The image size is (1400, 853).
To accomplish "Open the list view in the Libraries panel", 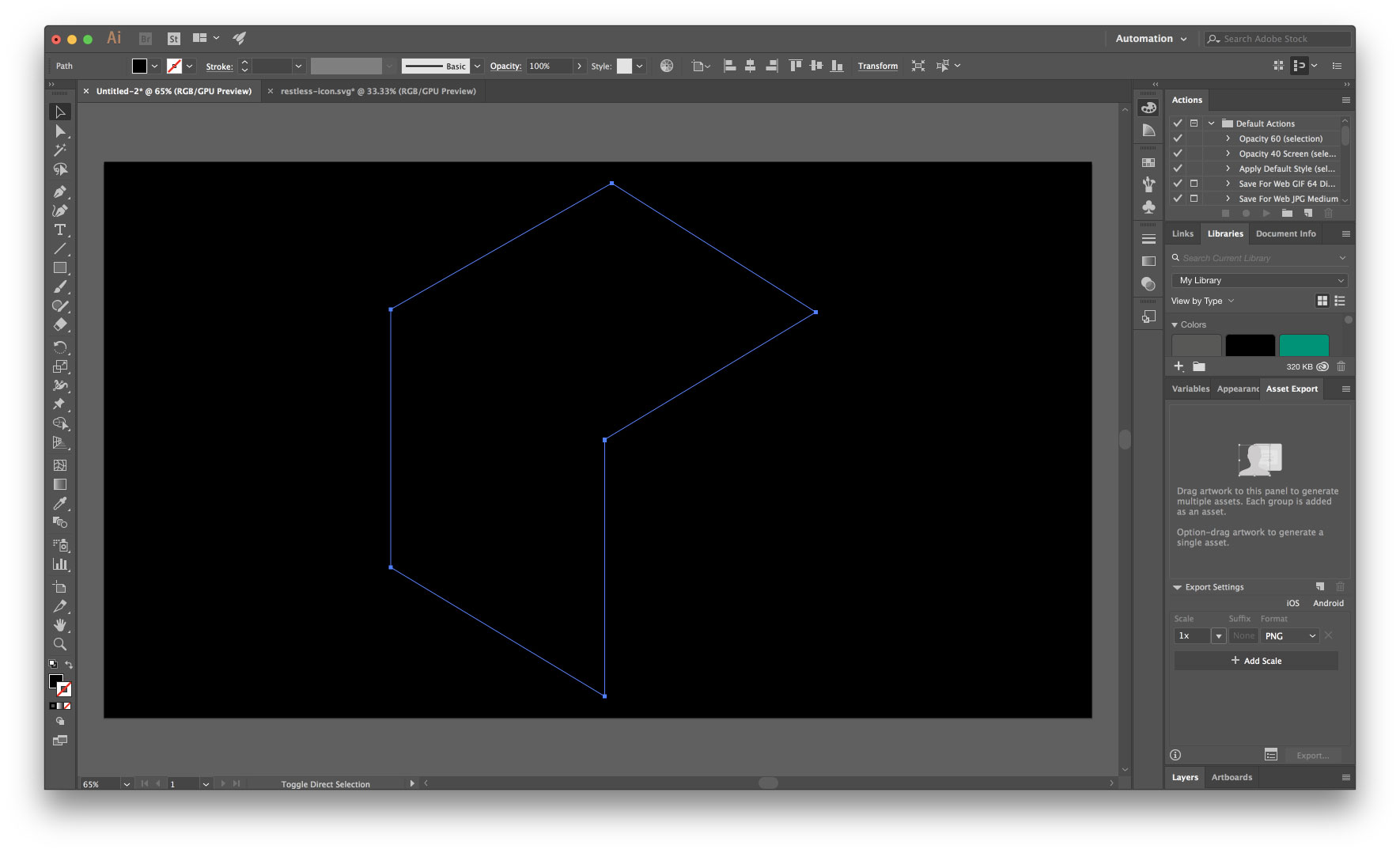I will pyautogui.click(x=1340, y=301).
